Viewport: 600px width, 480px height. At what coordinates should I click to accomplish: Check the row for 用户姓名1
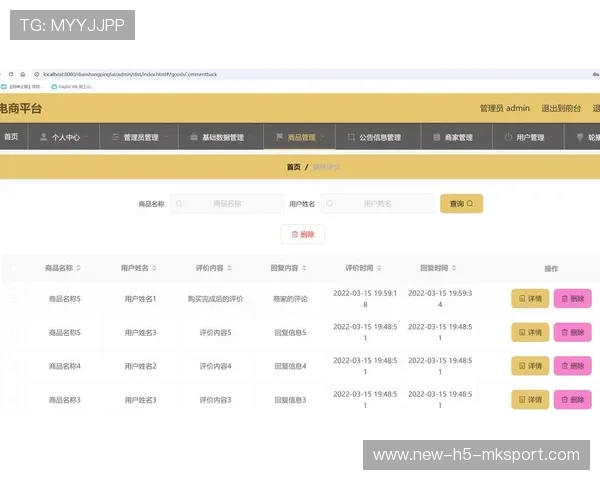pos(14,299)
